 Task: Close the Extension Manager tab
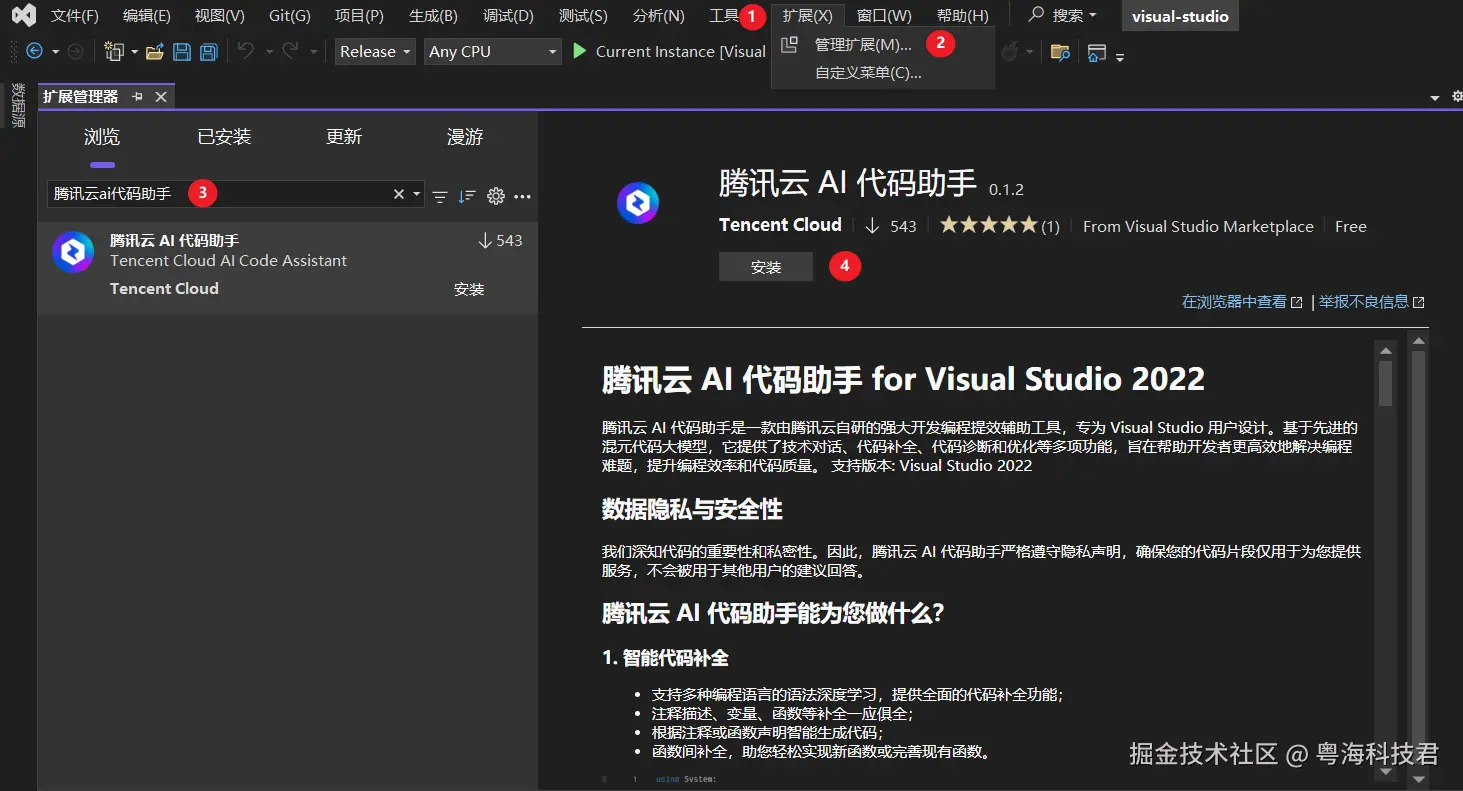(160, 96)
